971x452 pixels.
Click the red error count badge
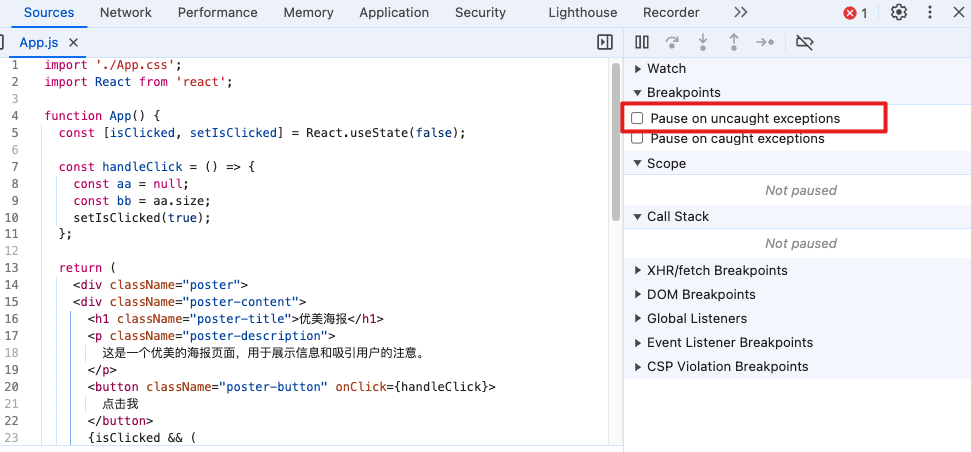pos(855,13)
